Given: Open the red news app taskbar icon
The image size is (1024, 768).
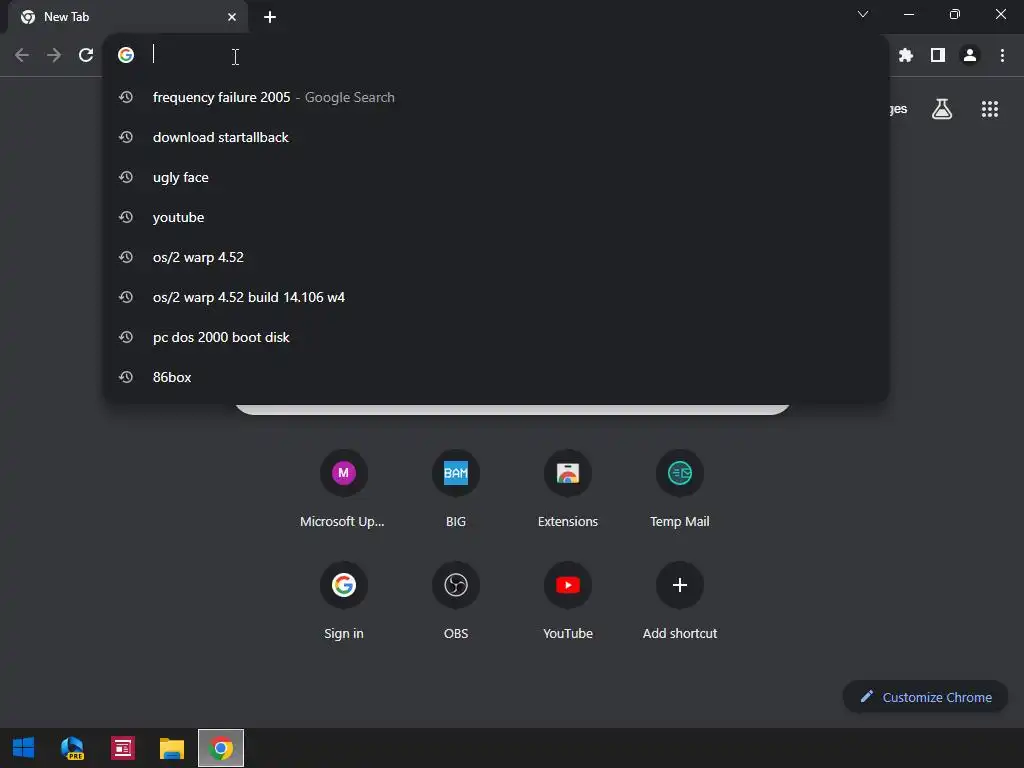Looking at the screenshot, I should (122, 748).
